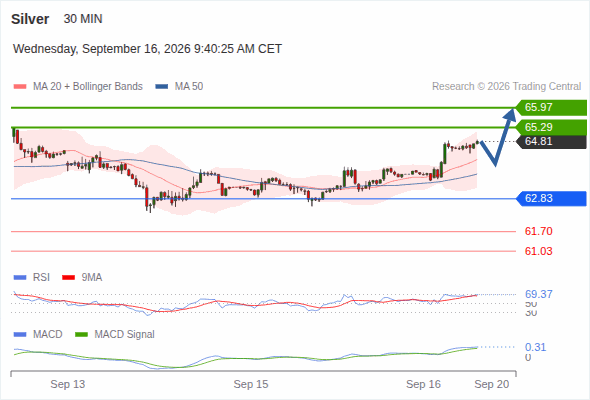Click the 62.83 pivot price tag
590x400 pixels.
point(551,198)
